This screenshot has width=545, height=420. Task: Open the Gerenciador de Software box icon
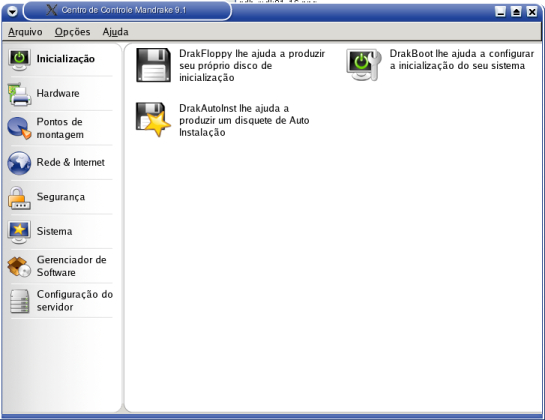click(x=19, y=267)
